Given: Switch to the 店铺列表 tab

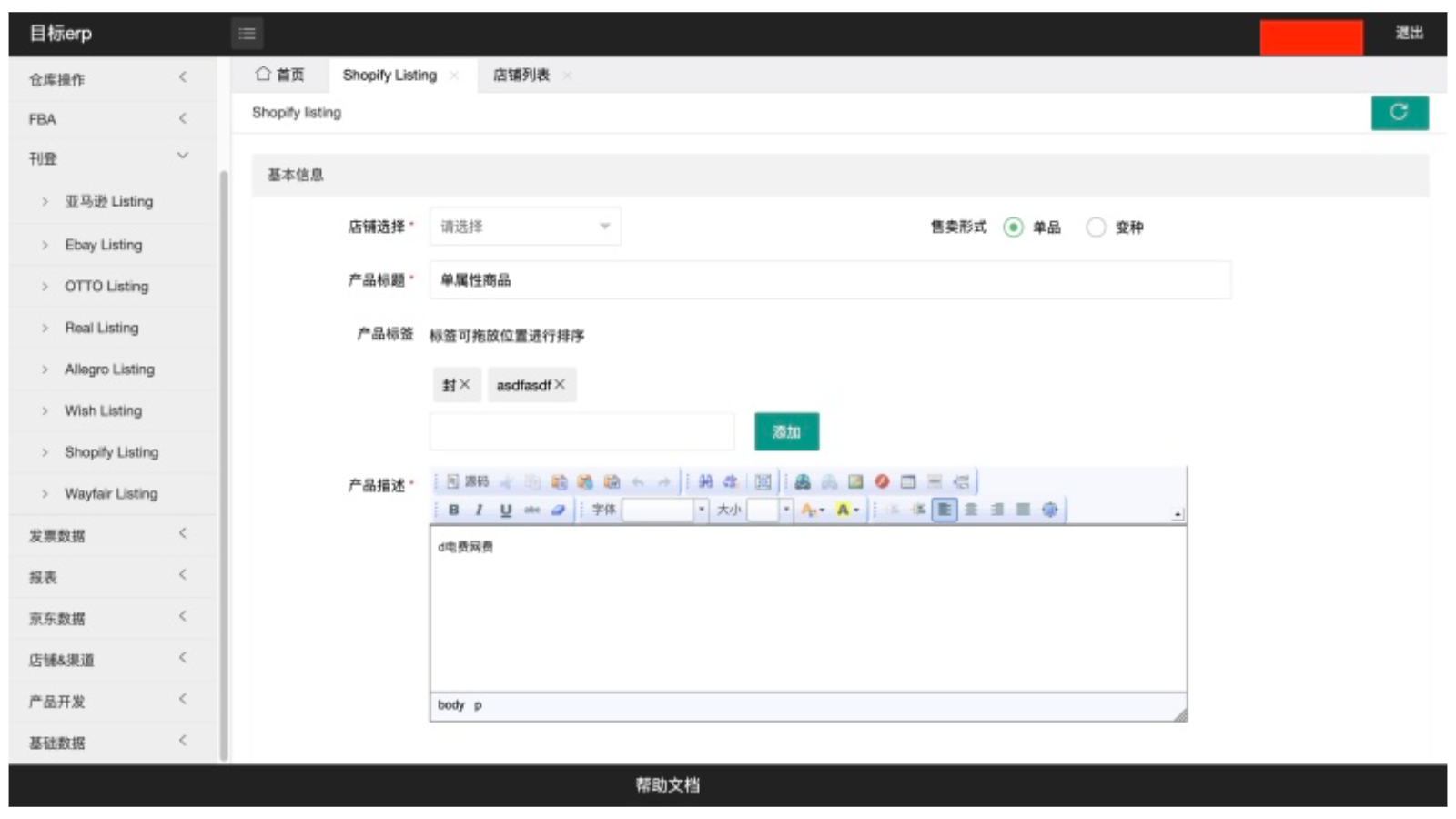Looking at the screenshot, I should pos(521,75).
